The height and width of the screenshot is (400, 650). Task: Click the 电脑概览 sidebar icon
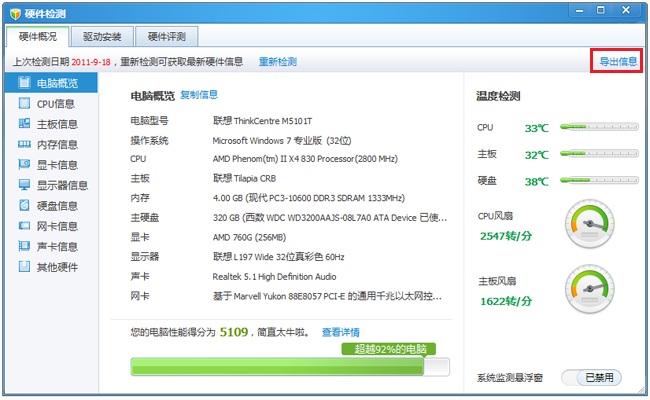pyautogui.click(x=24, y=82)
